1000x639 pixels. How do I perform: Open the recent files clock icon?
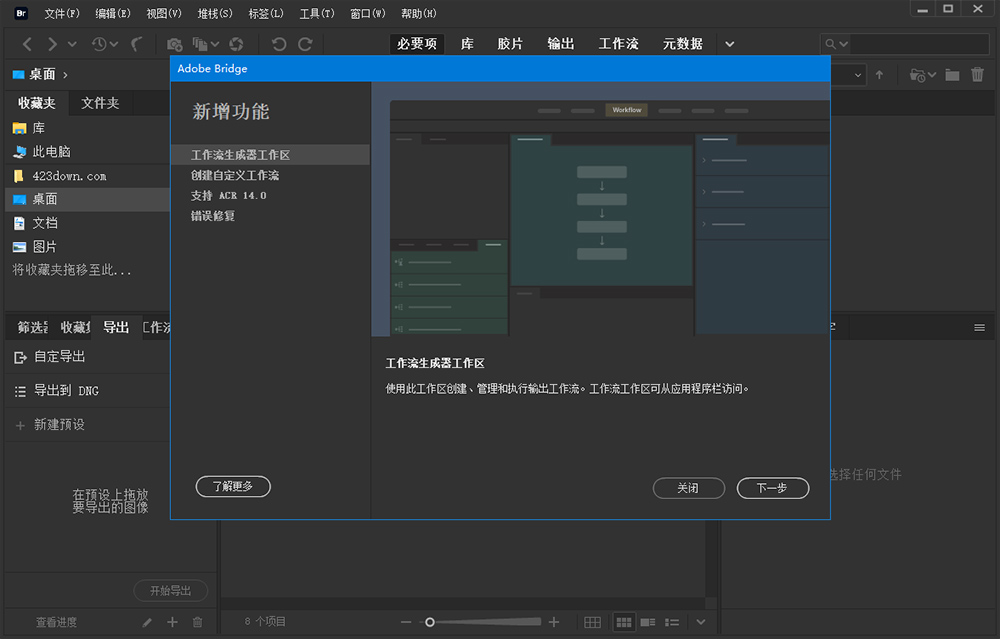point(100,44)
